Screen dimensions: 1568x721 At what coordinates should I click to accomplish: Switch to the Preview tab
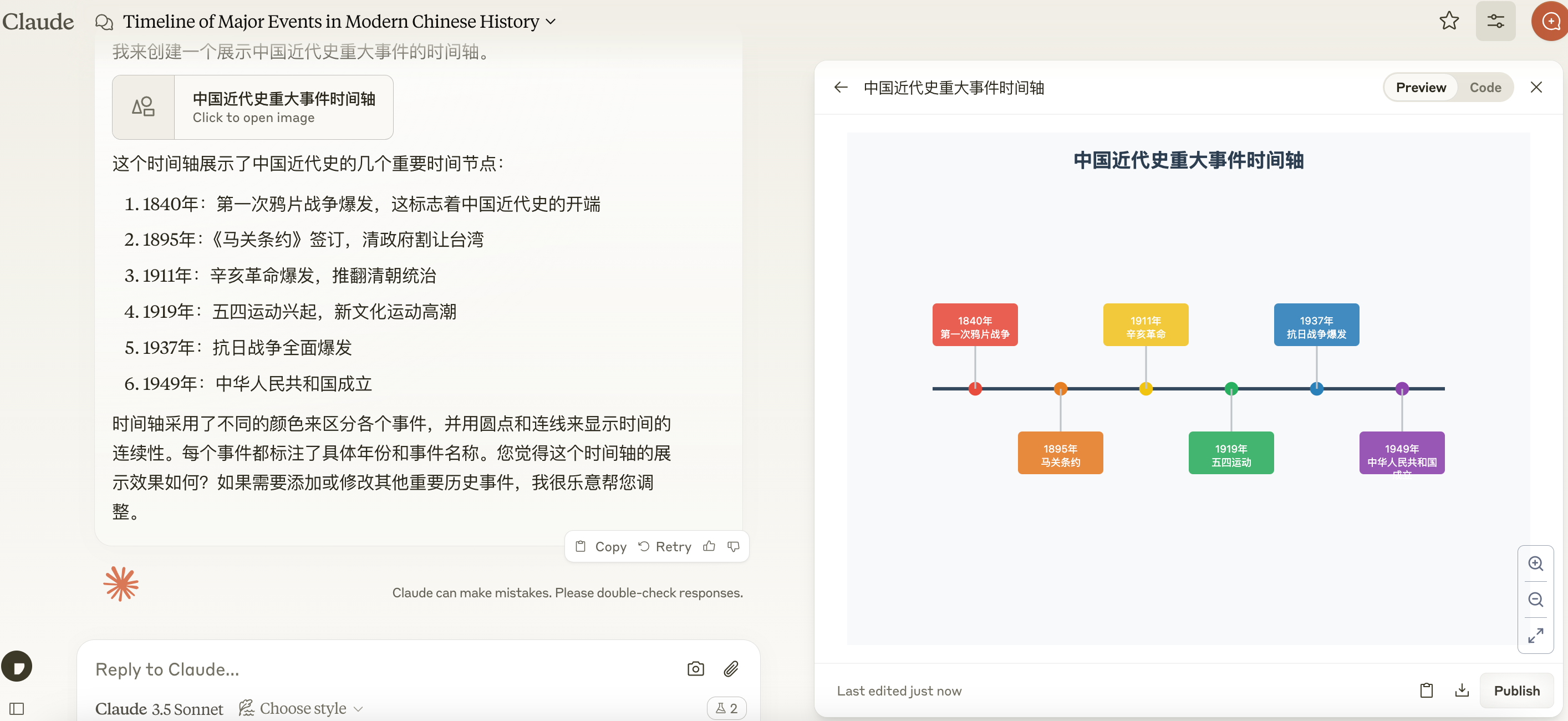1420,87
